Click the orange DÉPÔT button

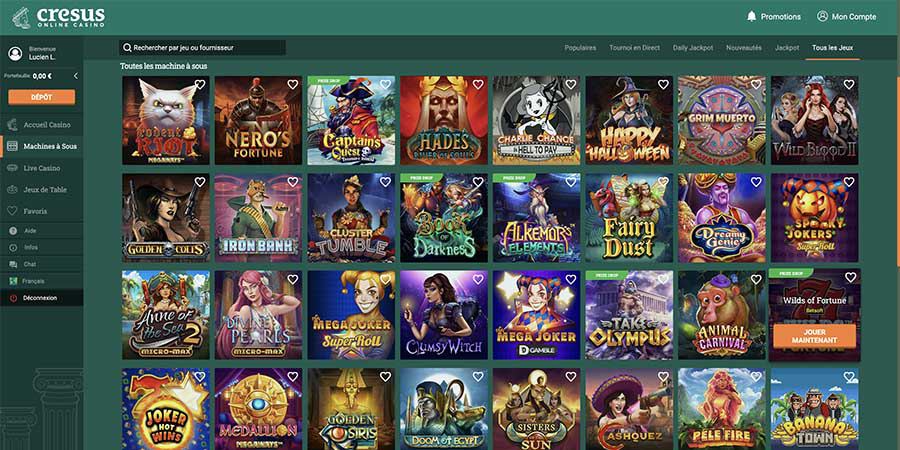pos(41,97)
